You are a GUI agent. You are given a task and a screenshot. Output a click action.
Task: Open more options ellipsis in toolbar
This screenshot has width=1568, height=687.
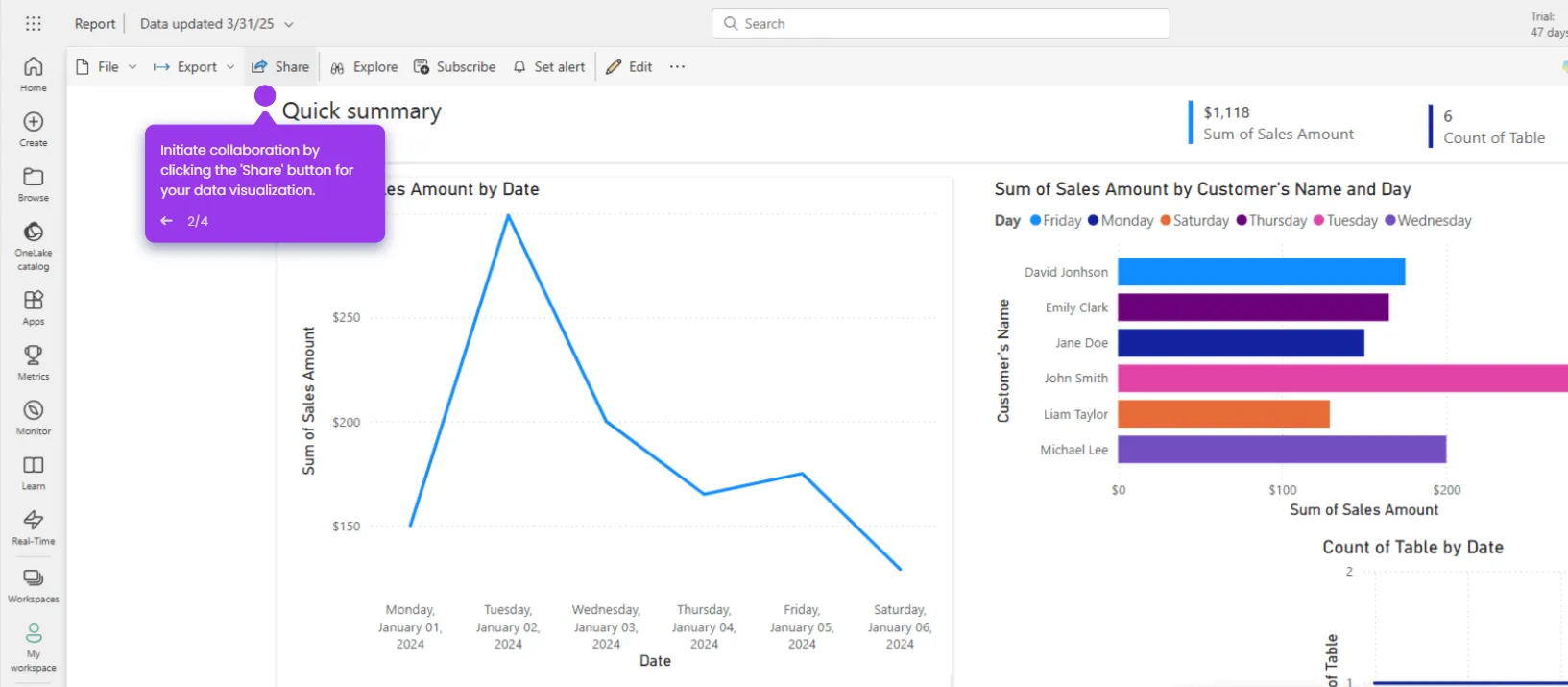pos(678,67)
